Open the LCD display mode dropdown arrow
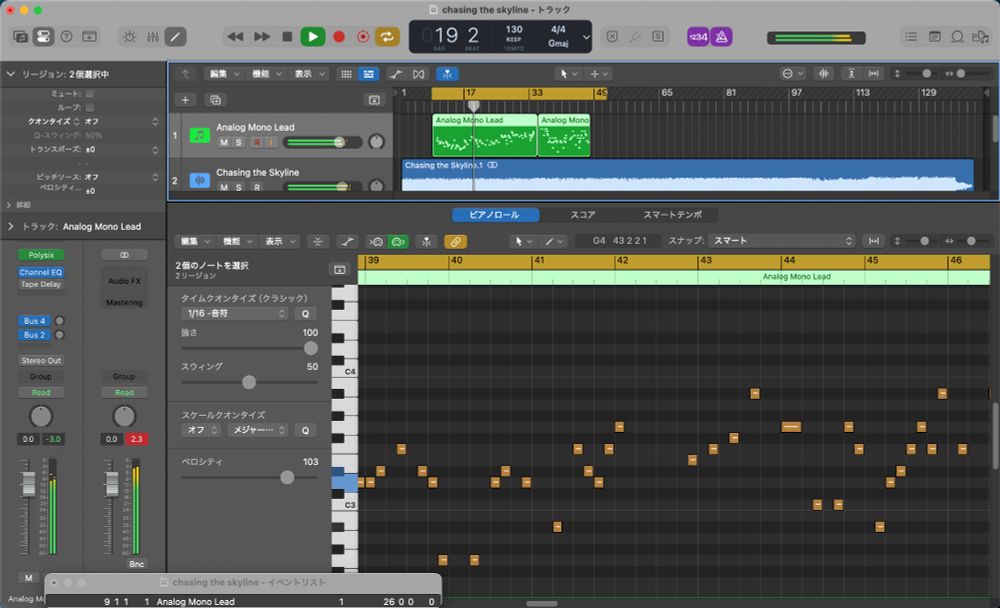Screen dimensions: 1000x608 pyautogui.click(x=586, y=37)
